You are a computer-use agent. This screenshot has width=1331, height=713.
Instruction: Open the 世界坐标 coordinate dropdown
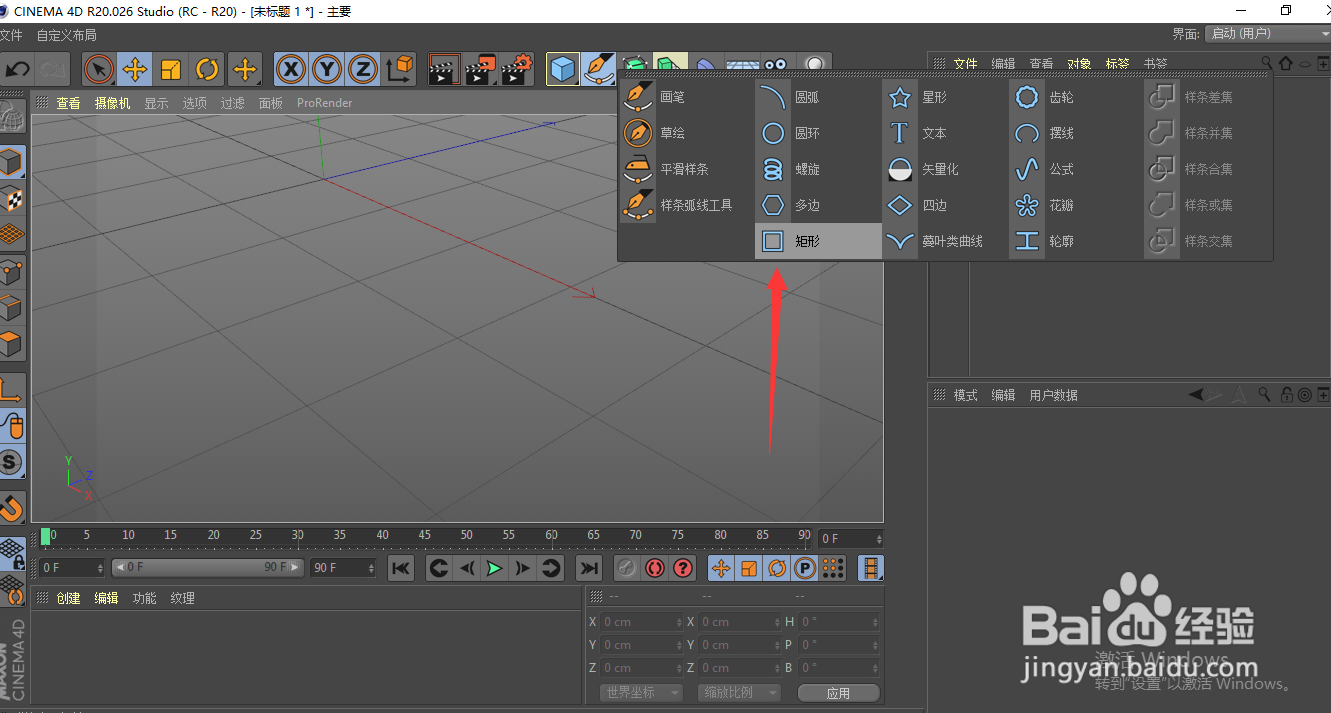click(x=641, y=692)
